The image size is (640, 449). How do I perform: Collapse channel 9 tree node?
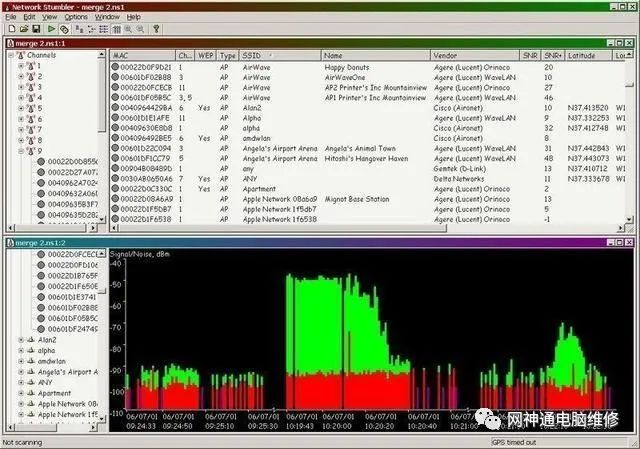click(21, 151)
